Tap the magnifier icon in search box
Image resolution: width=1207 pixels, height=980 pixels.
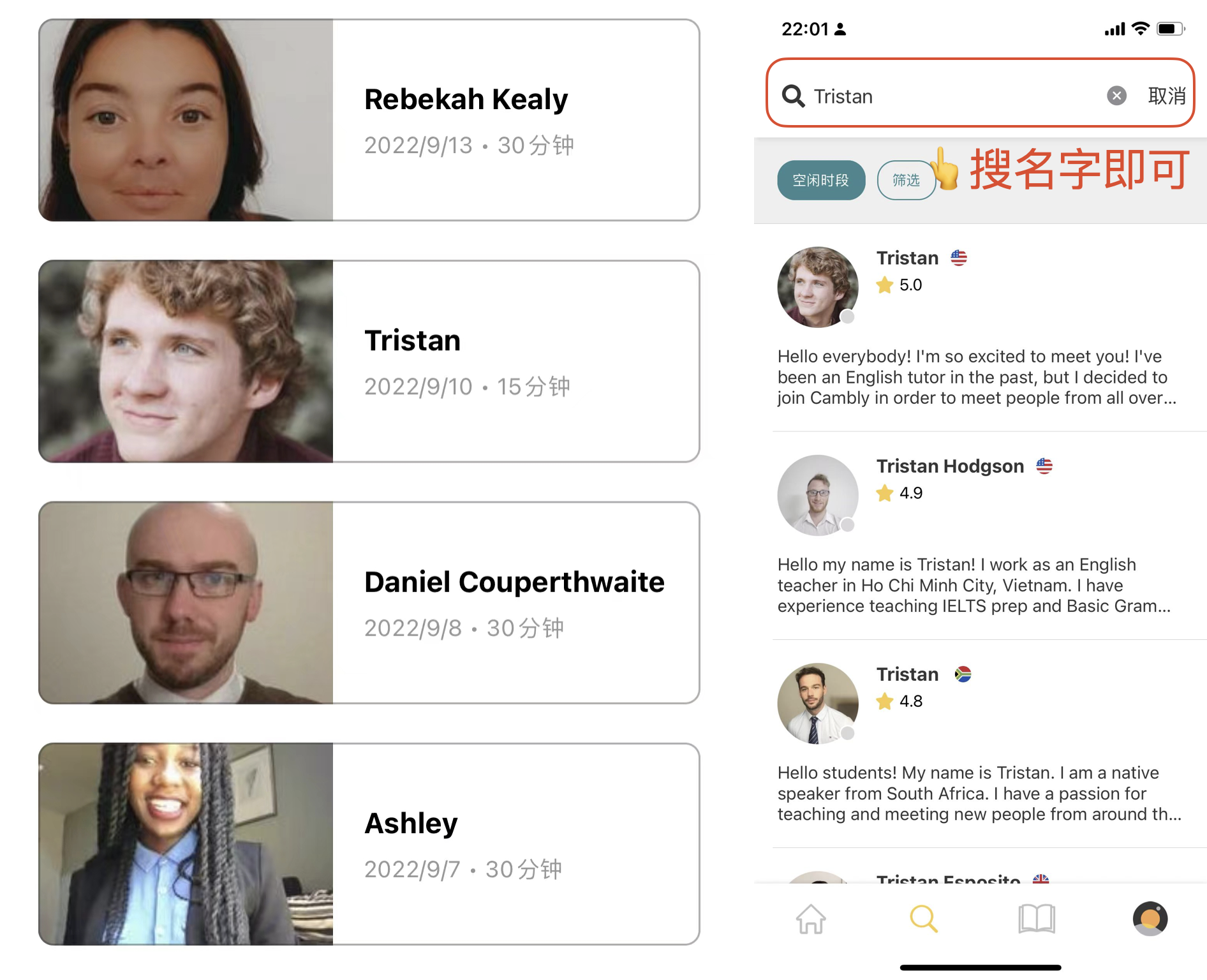coord(793,96)
